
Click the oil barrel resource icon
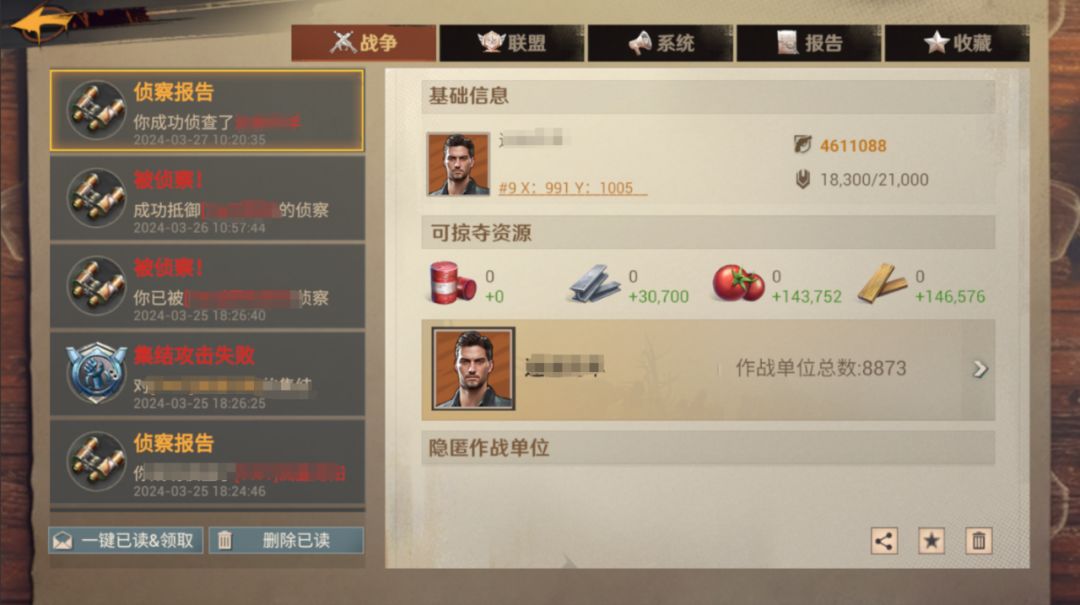tap(451, 283)
